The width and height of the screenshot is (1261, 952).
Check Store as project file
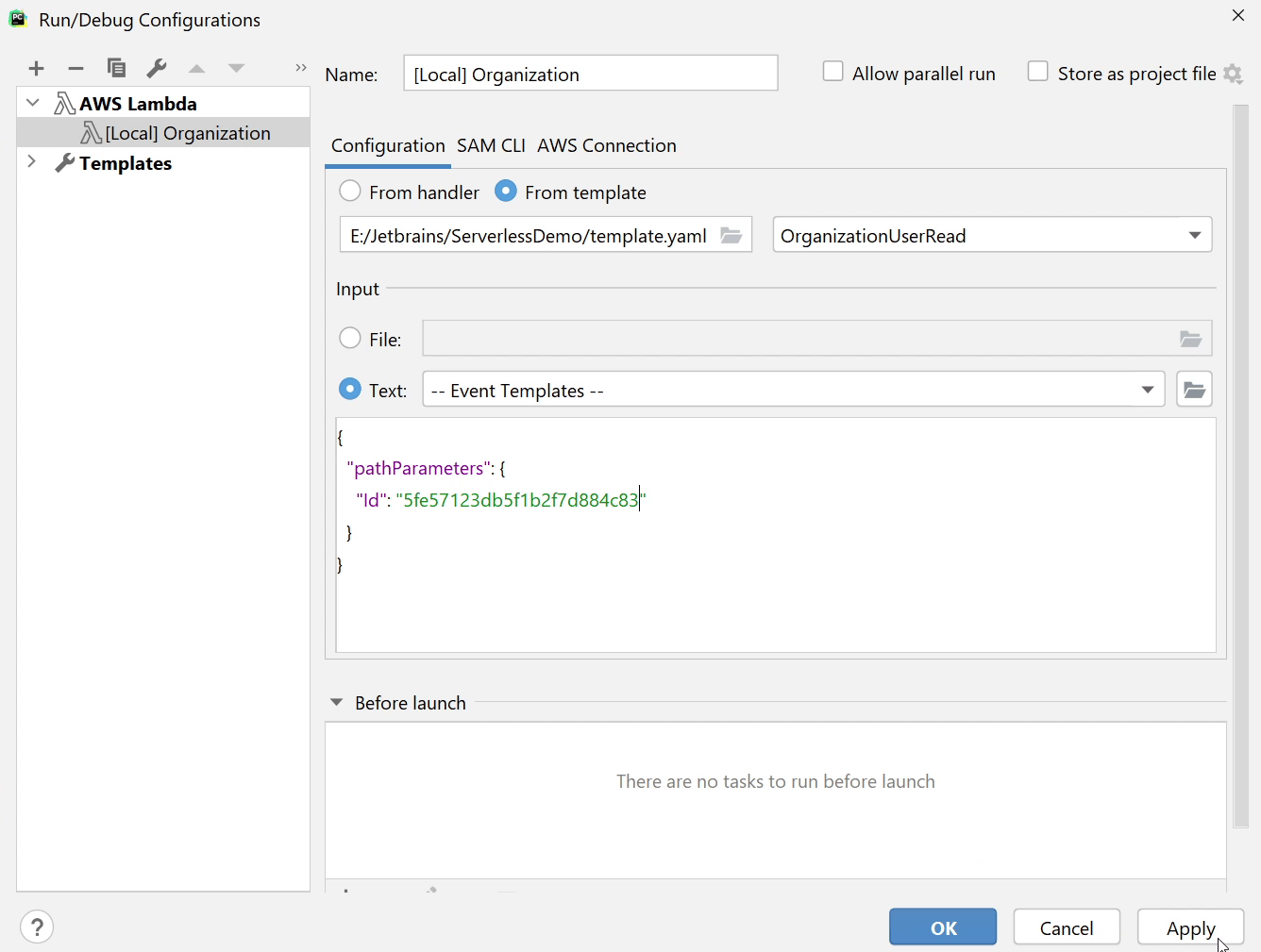click(x=1038, y=73)
